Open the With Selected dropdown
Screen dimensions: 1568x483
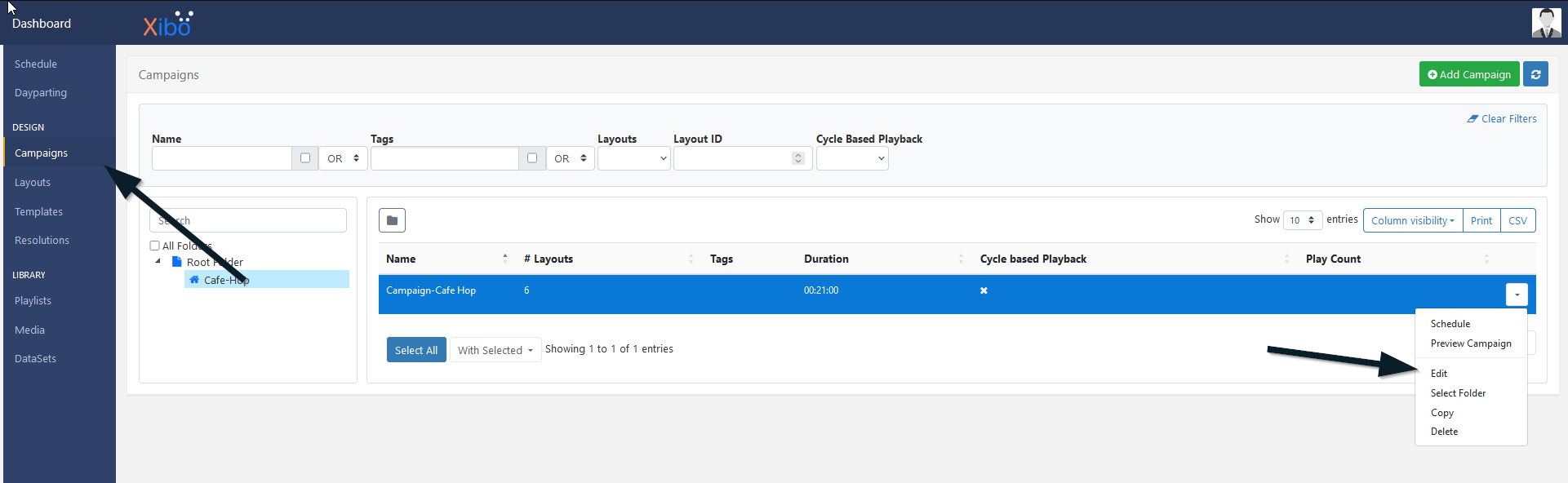coord(495,350)
